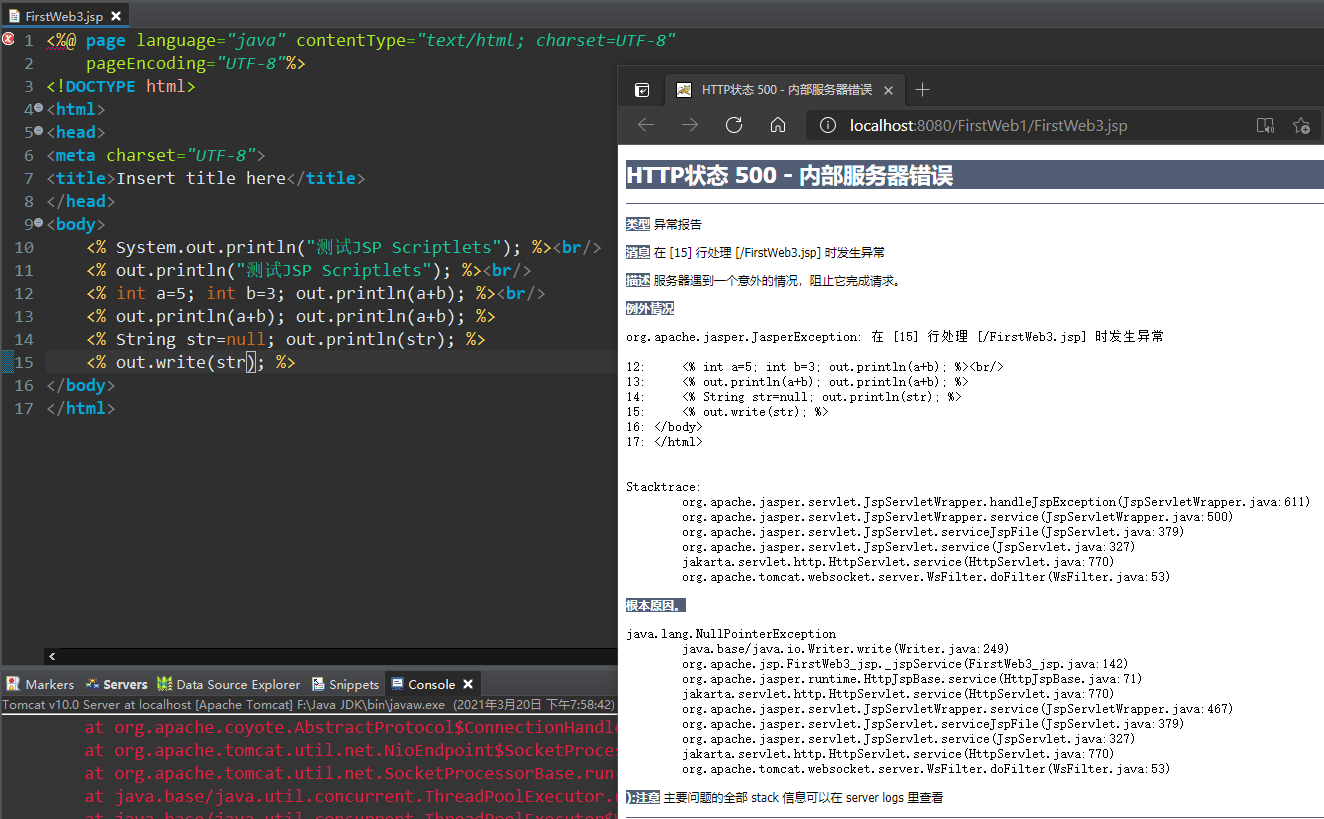Image resolution: width=1324 pixels, height=819 pixels.
Task: Click 'pageEncoding' on line 2
Action: click(145, 63)
